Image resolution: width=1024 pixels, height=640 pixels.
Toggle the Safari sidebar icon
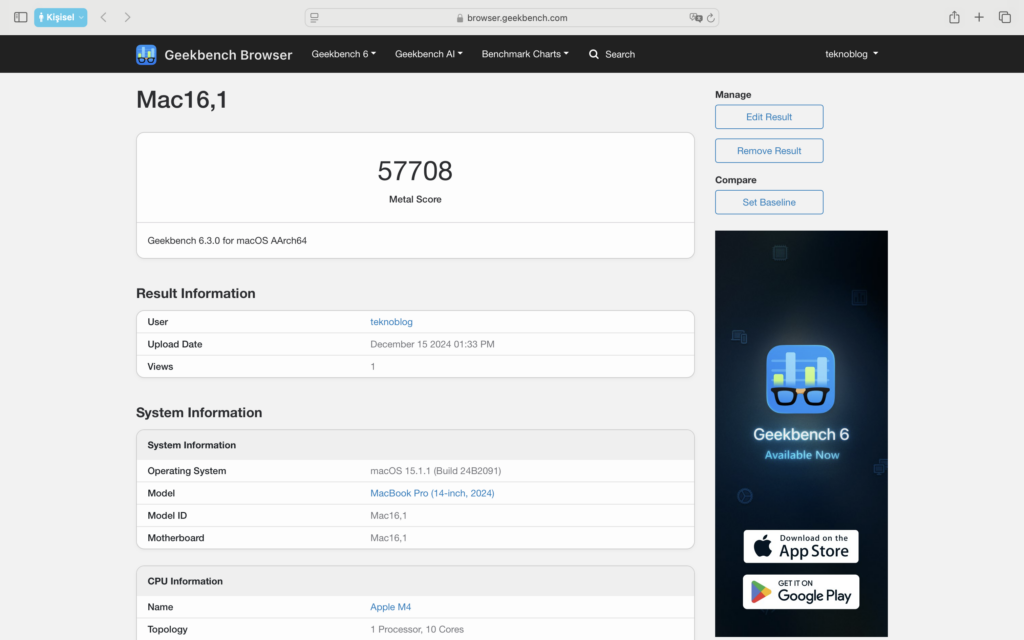click(20, 17)
